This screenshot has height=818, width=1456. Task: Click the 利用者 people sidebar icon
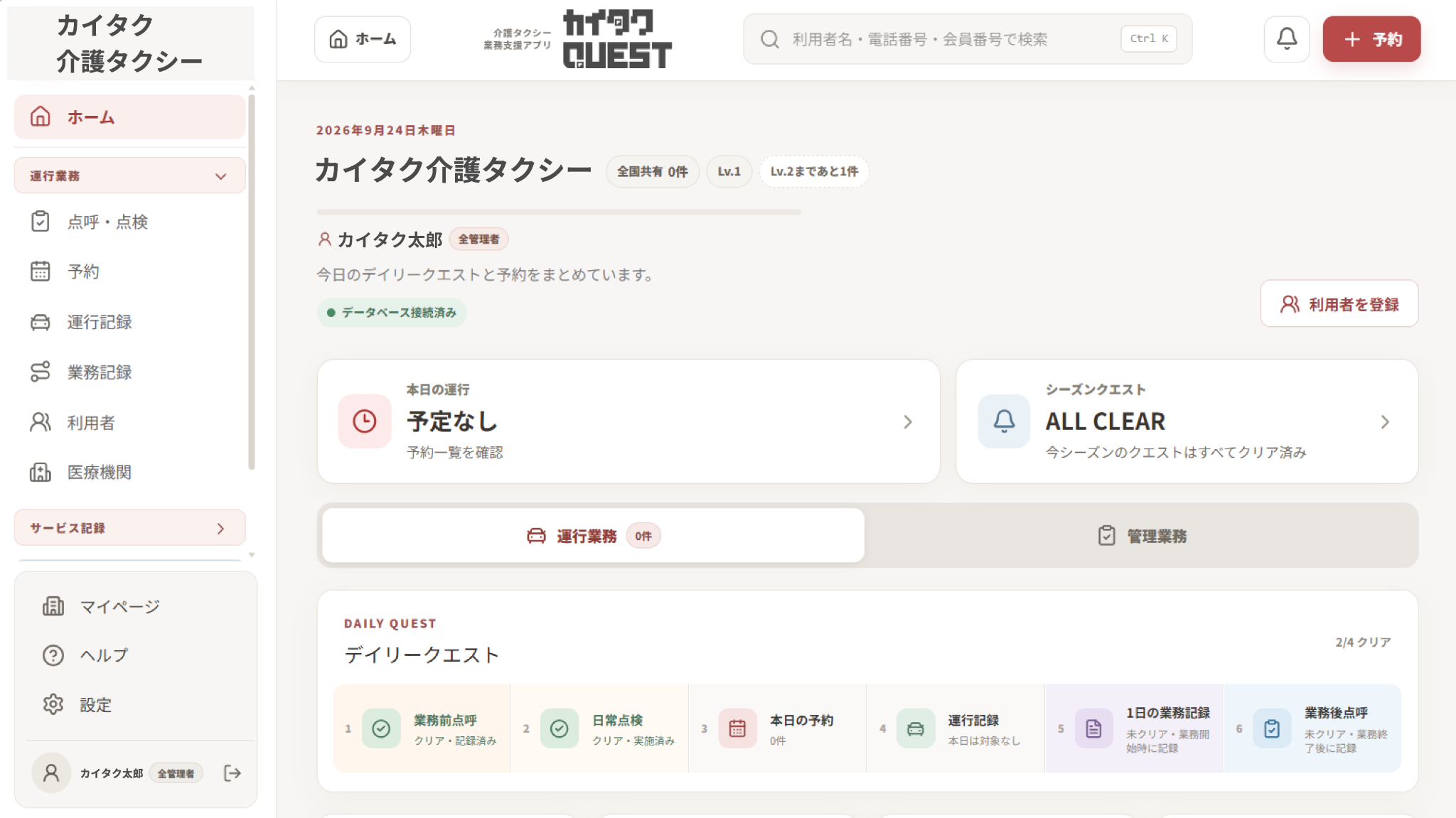(x=41, y=423)
